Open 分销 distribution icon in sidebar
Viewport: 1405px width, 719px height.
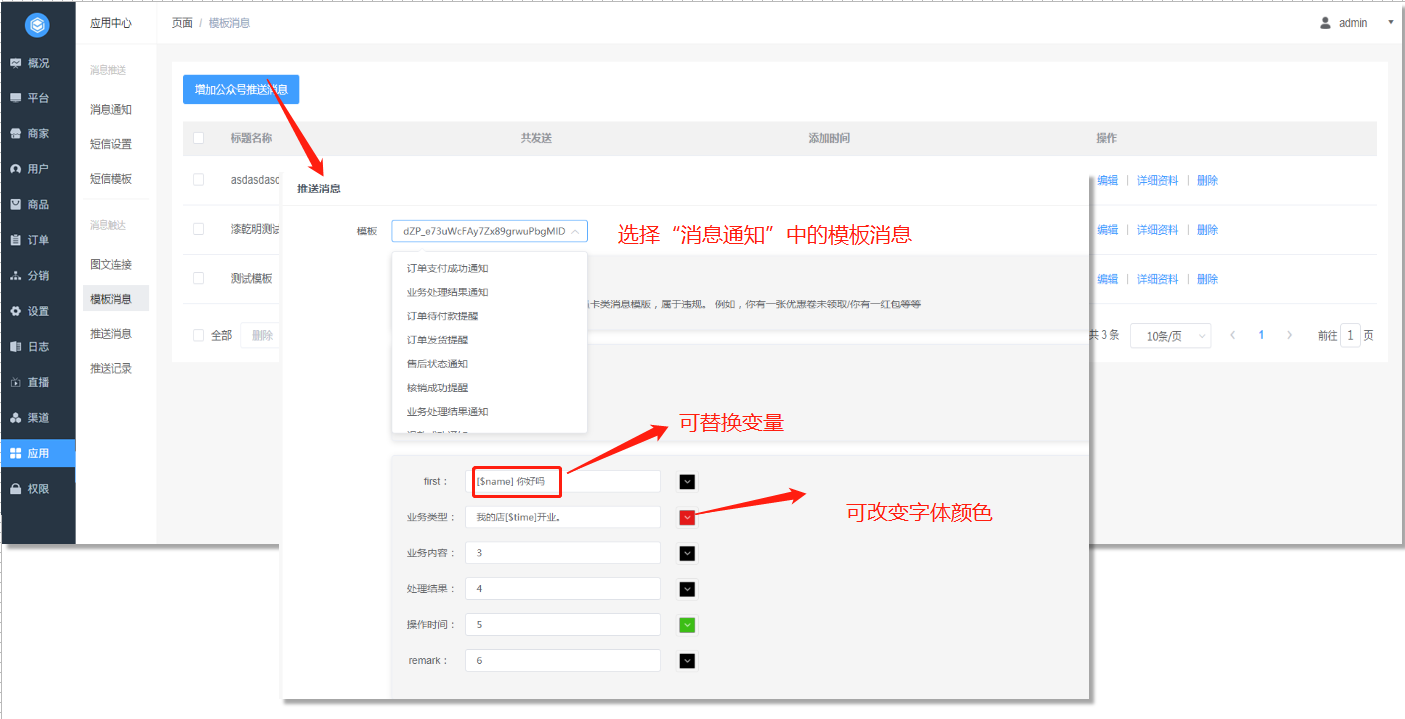tap(16, 275)
